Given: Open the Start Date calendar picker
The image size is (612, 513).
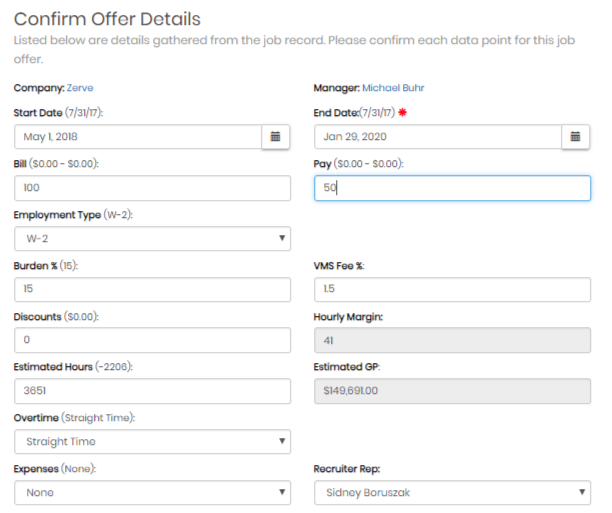Looking at the screenshot, I should [x=276, y=136].
